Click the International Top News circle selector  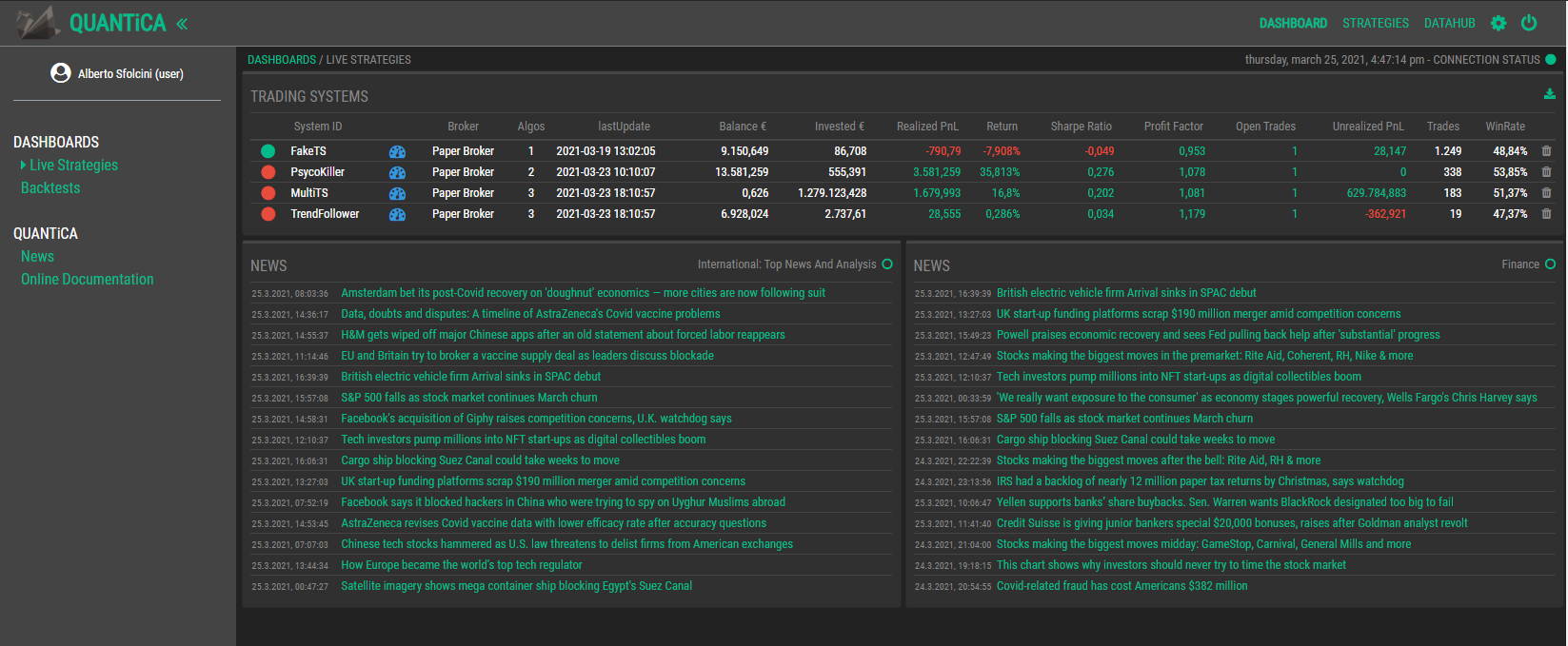coord(887,264)
